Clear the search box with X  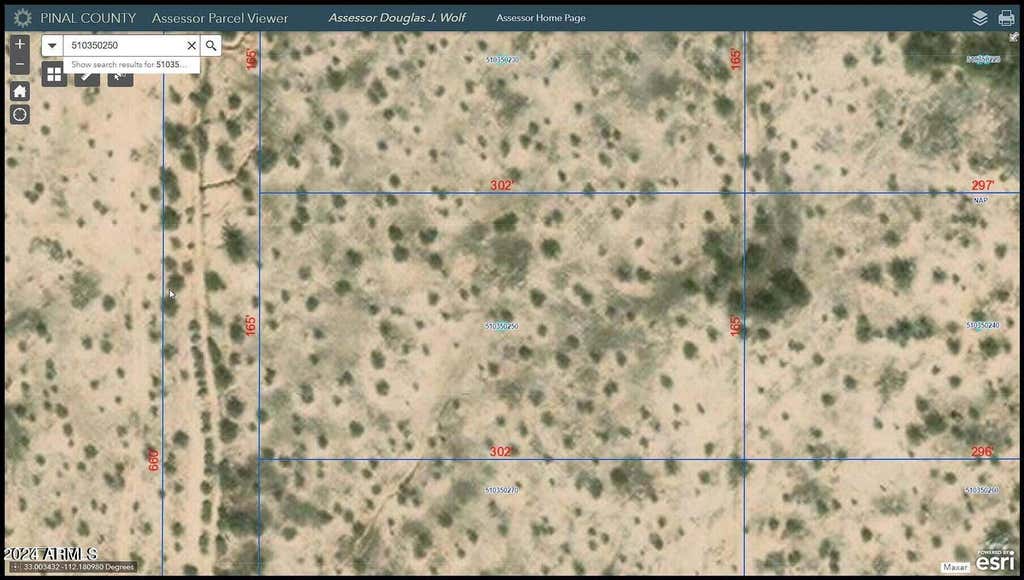(x=191, y=45)
